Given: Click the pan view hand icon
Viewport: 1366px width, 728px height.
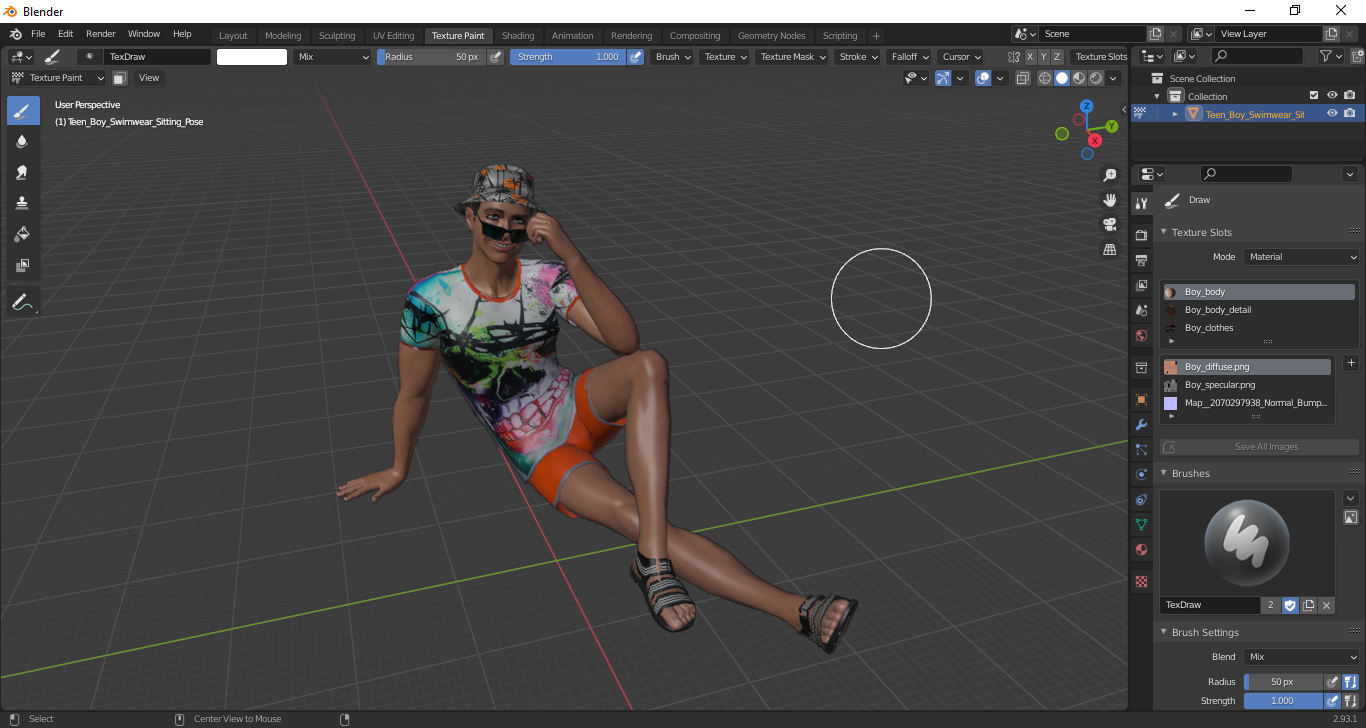Looking at the screenshot, I should tap(1109, 200).
